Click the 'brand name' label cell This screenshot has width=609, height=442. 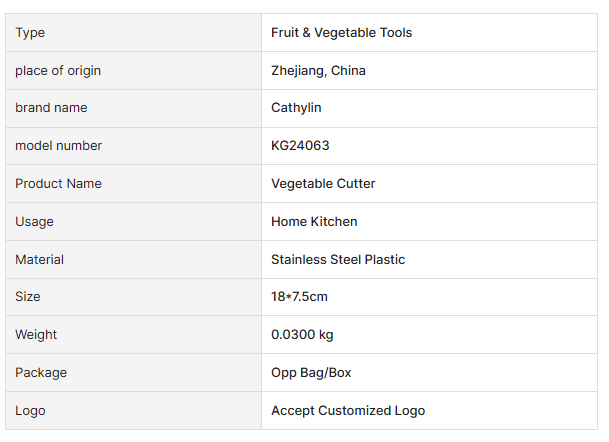(51, 108)
